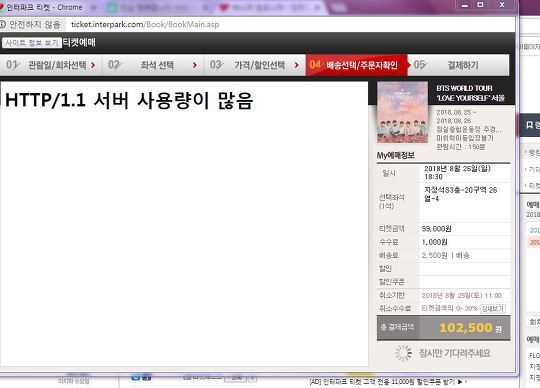Click the 사이트 정보 보기 tooltip label

click(32, 43)
